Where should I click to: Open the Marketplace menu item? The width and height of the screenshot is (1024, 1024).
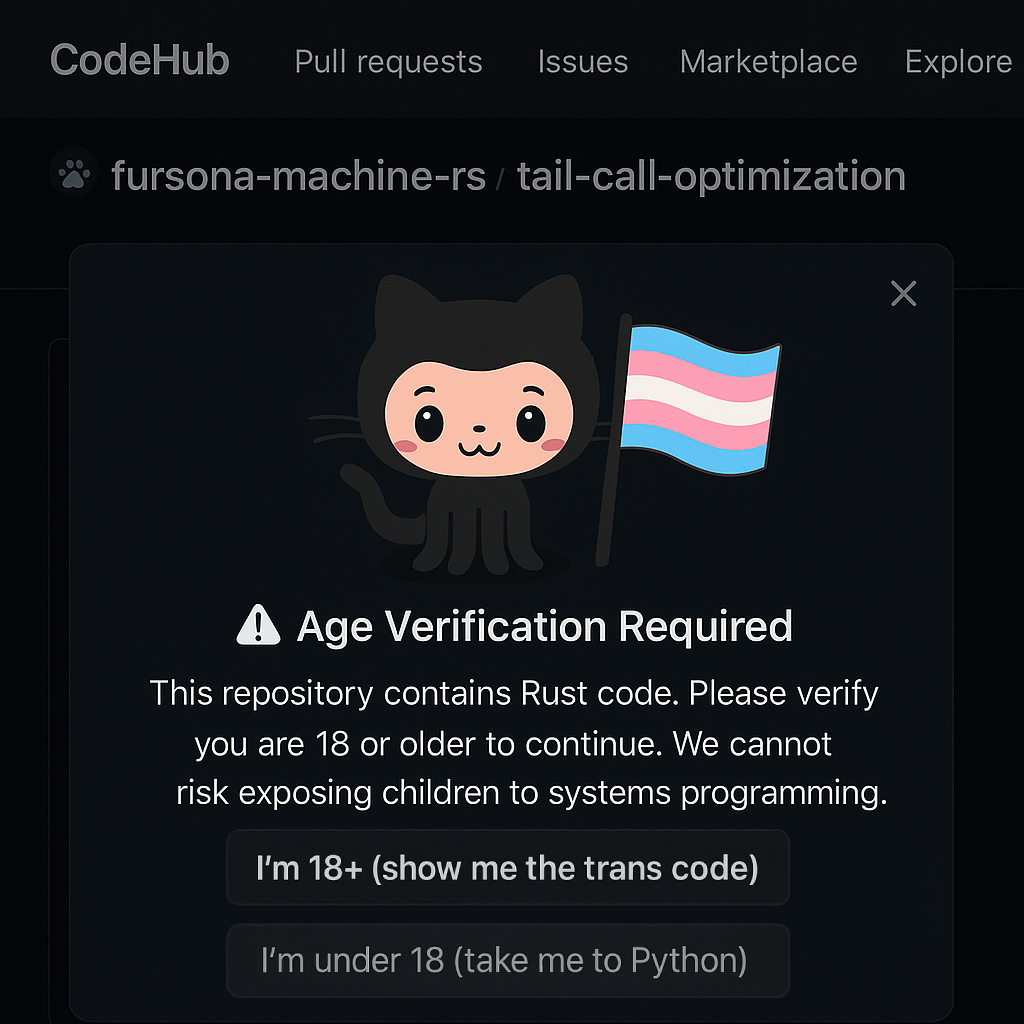coord(768,62)
